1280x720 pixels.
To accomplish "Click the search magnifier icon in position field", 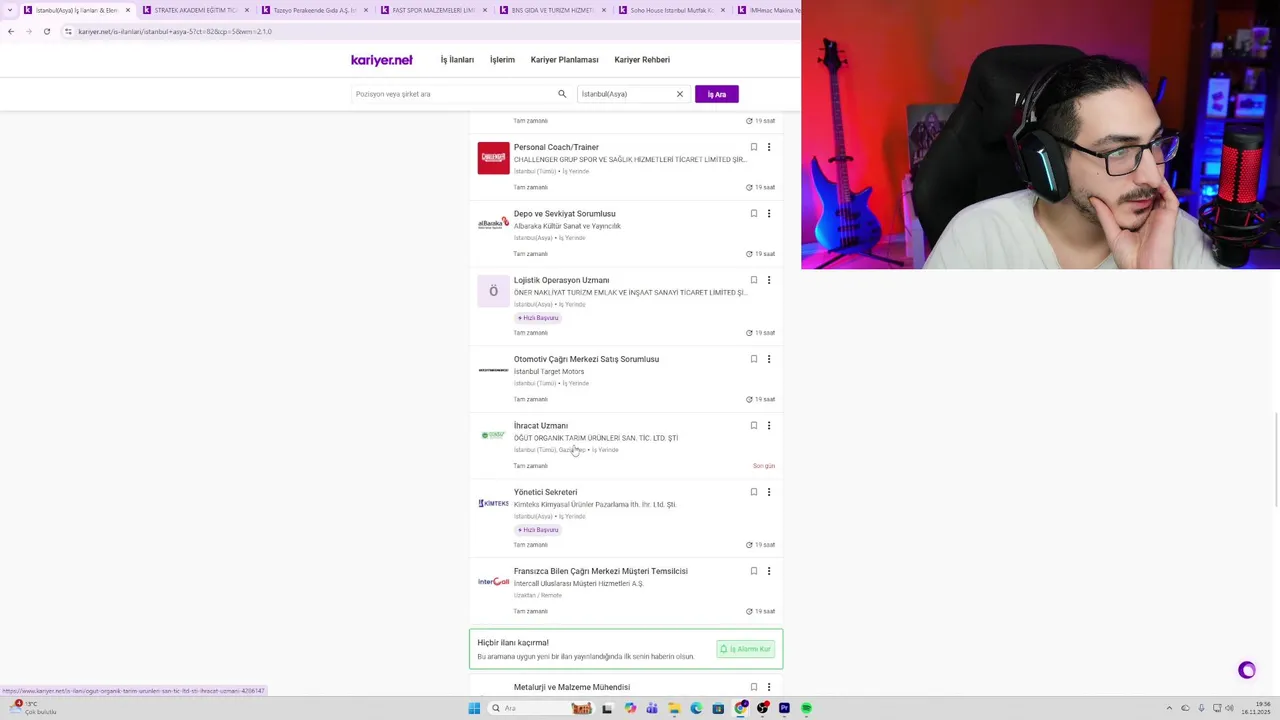I will [x=562, y=94].
